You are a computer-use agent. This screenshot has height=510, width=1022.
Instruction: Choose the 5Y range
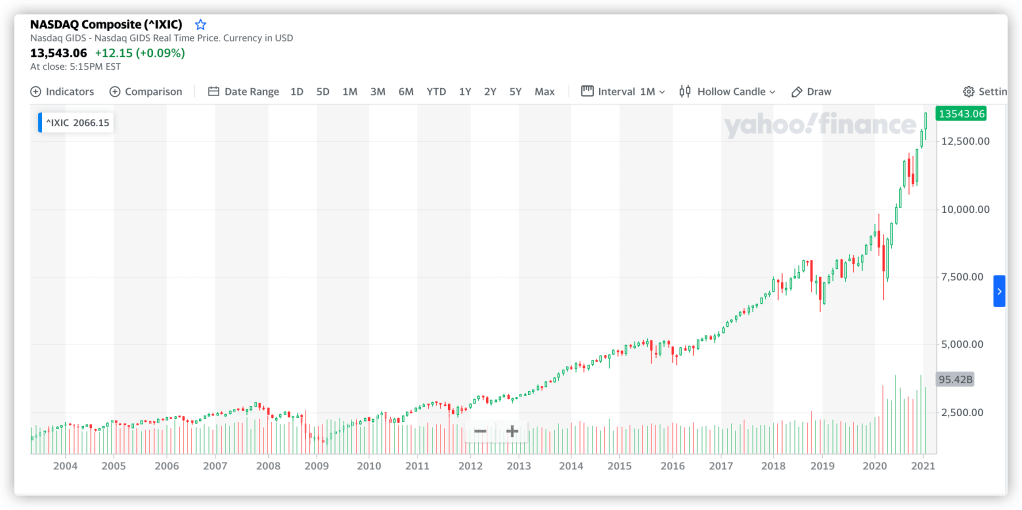pyautogui.click(x=515, y=92)
